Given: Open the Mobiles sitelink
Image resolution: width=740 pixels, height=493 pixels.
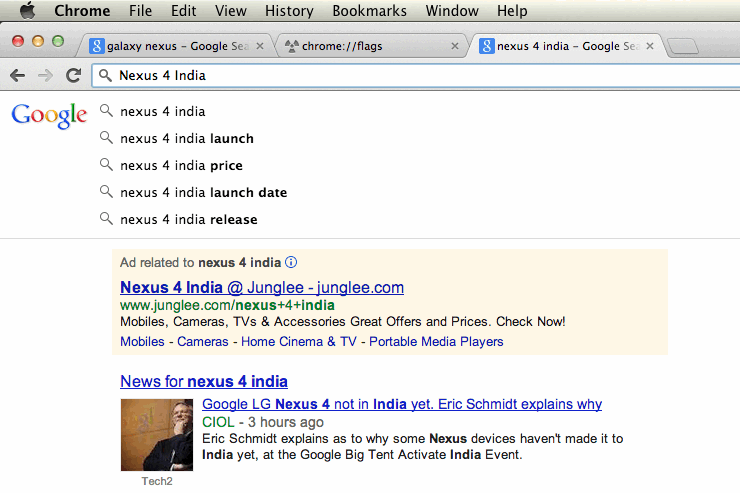Looking at the screenshot, I should click(143, 341).
